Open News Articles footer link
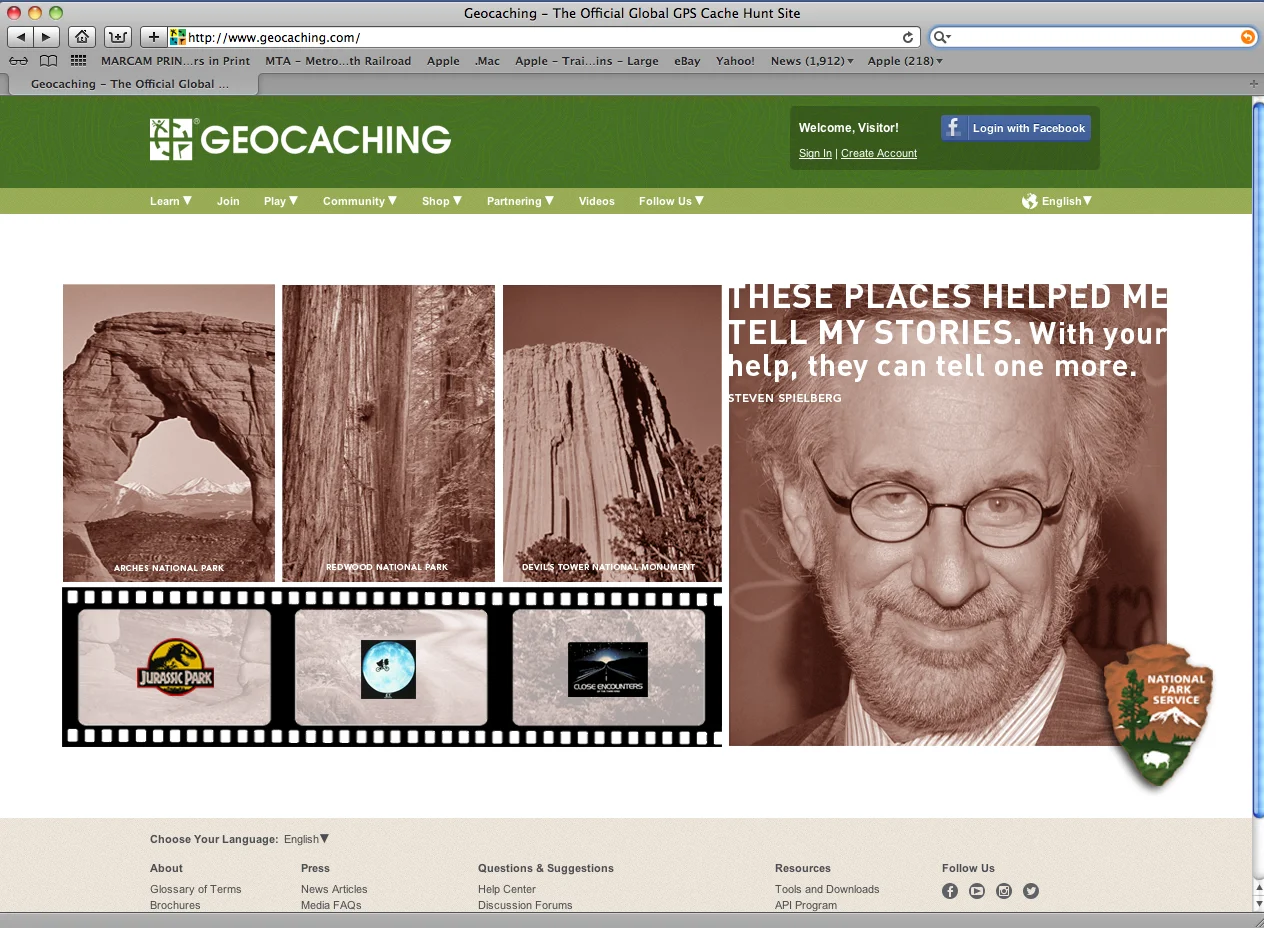The width and height of the screenshot is (1264, 928). 334,889
